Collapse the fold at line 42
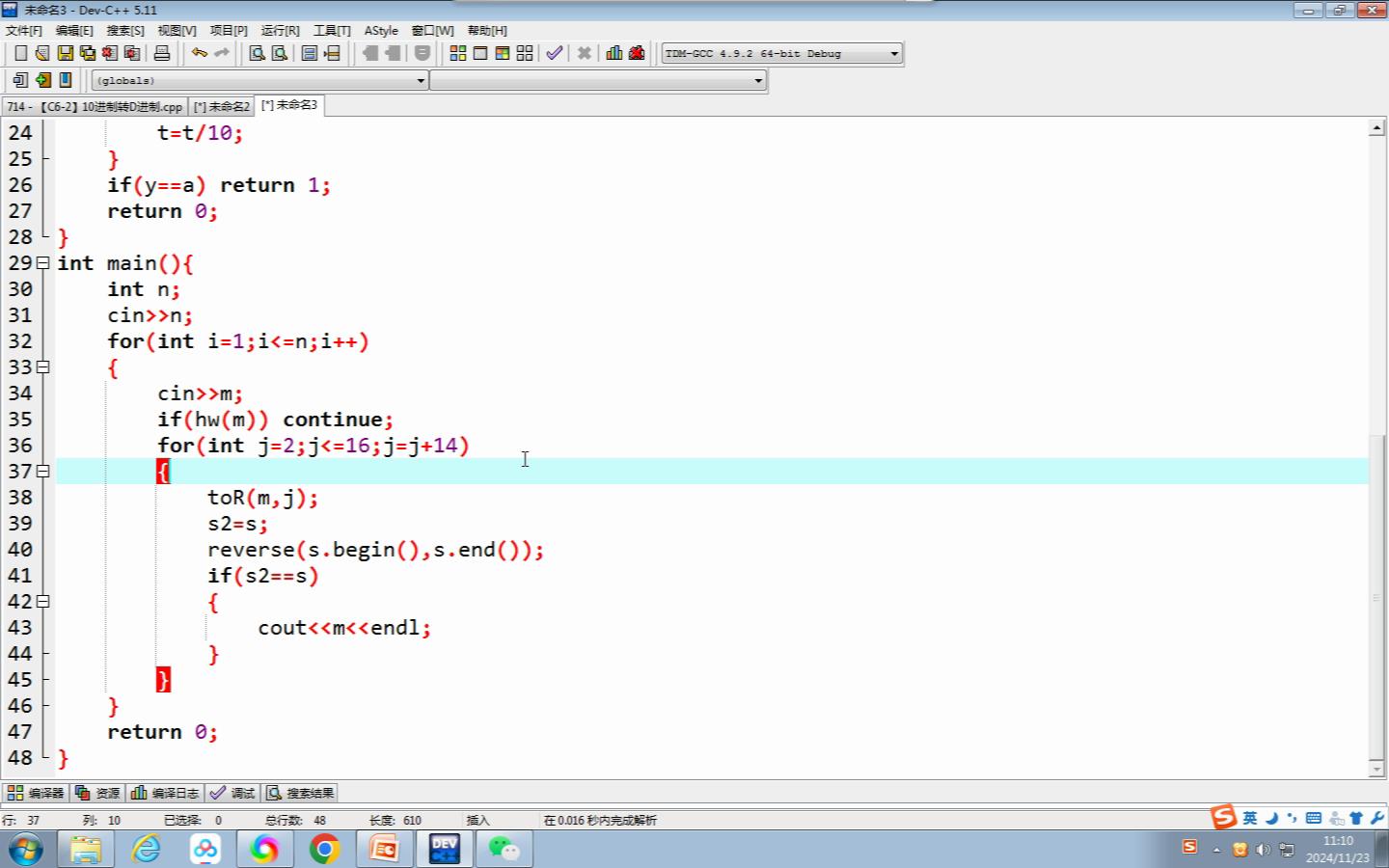The height and width of the screenshot is (868, 1389). pyautogui.click(x=42, y=602)
